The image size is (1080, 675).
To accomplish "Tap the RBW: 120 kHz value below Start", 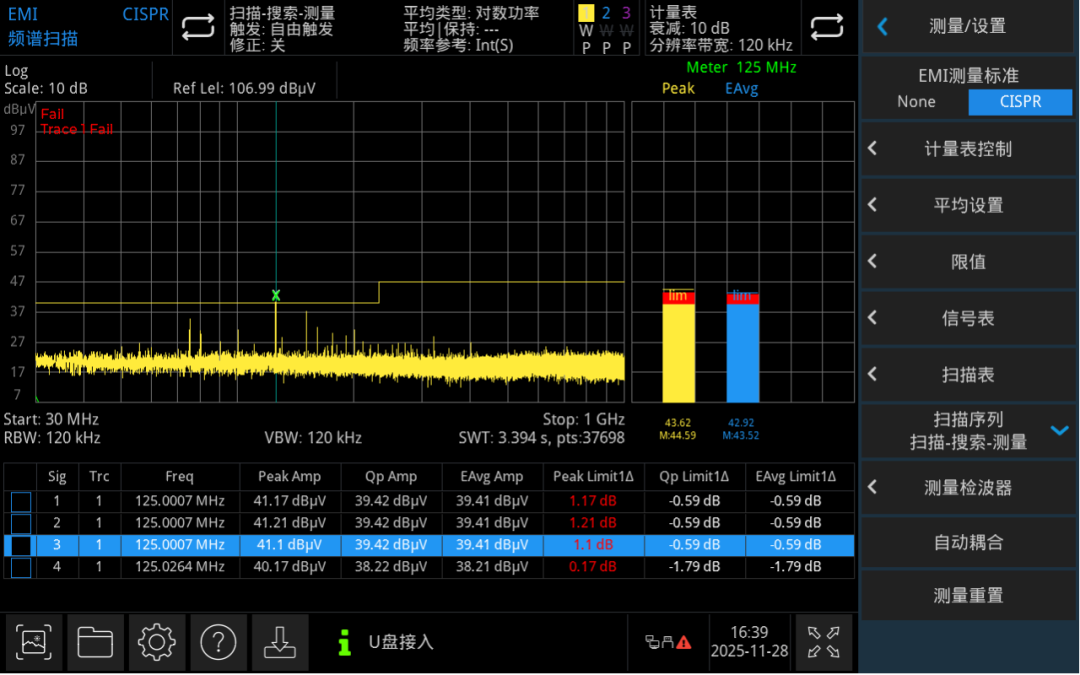I will click(x=52, y=438).
